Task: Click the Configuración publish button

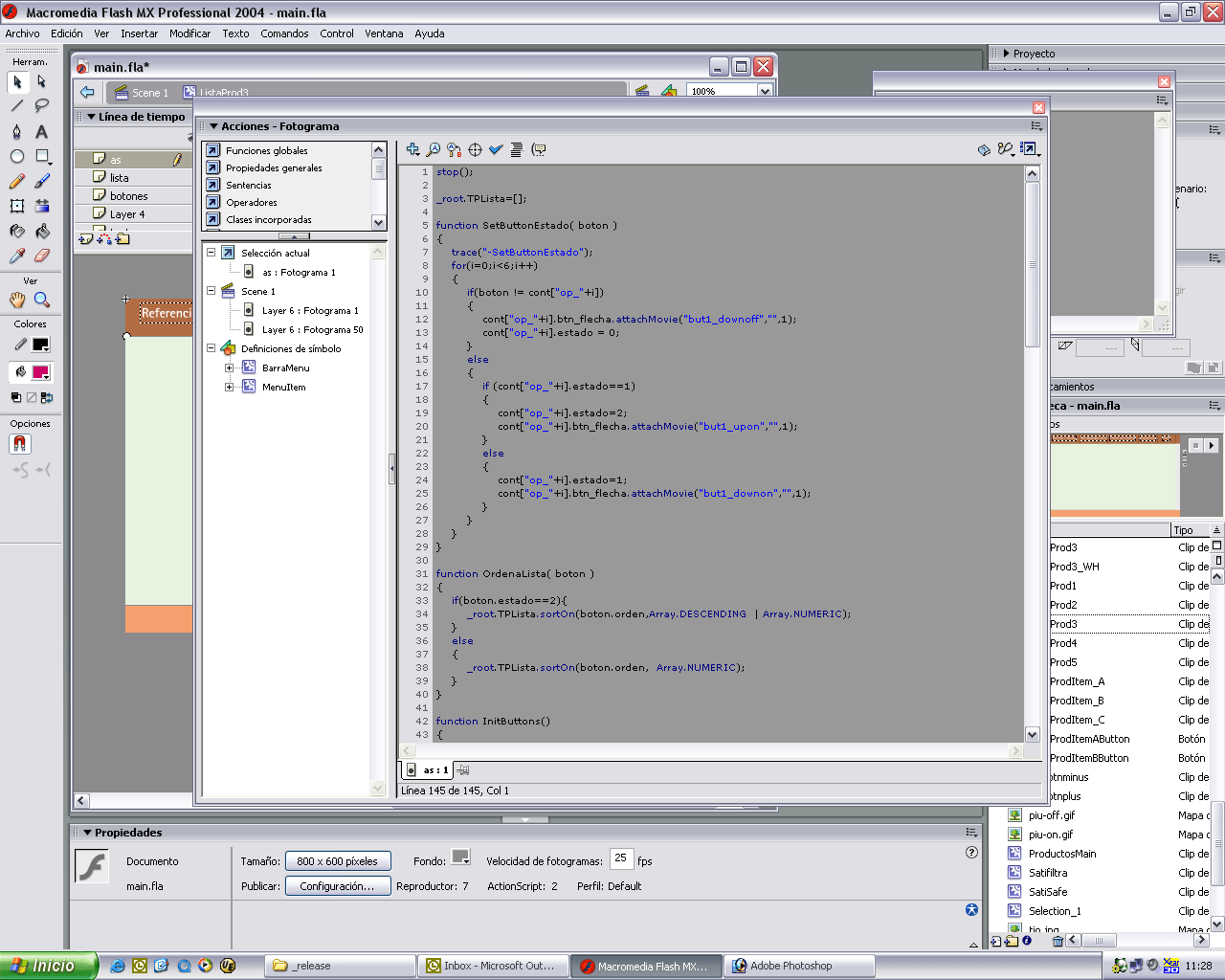Action: (337, 886)
